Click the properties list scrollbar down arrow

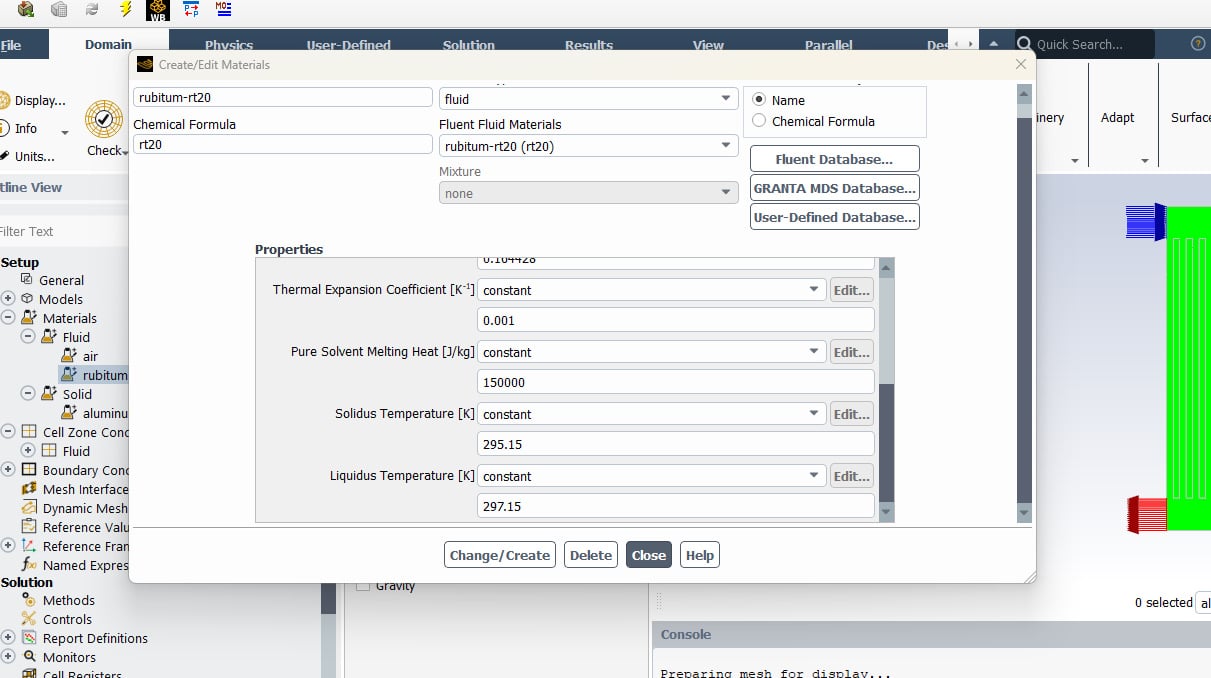[885, 512]
